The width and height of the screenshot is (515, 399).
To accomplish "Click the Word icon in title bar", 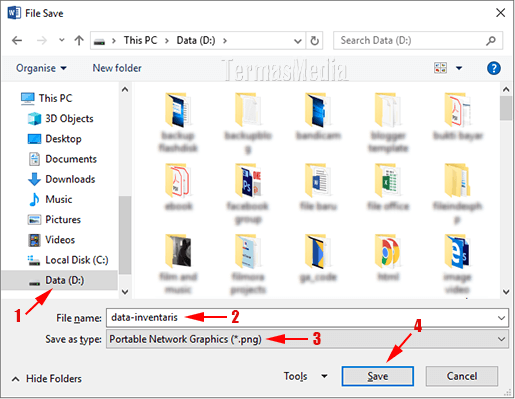I will tap(14, 13).
